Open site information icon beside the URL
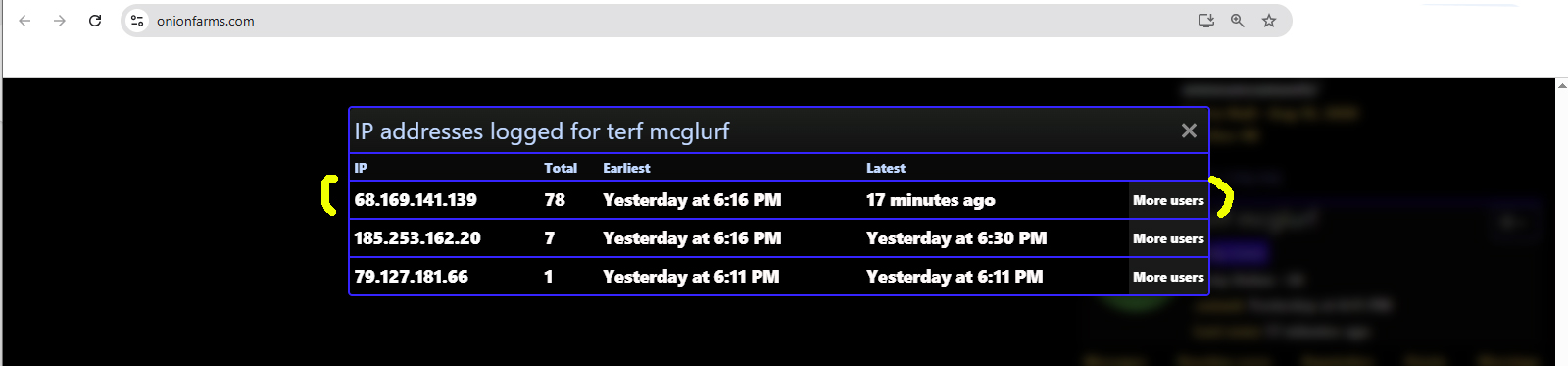The image size is (1568, 366). point(137,21)
